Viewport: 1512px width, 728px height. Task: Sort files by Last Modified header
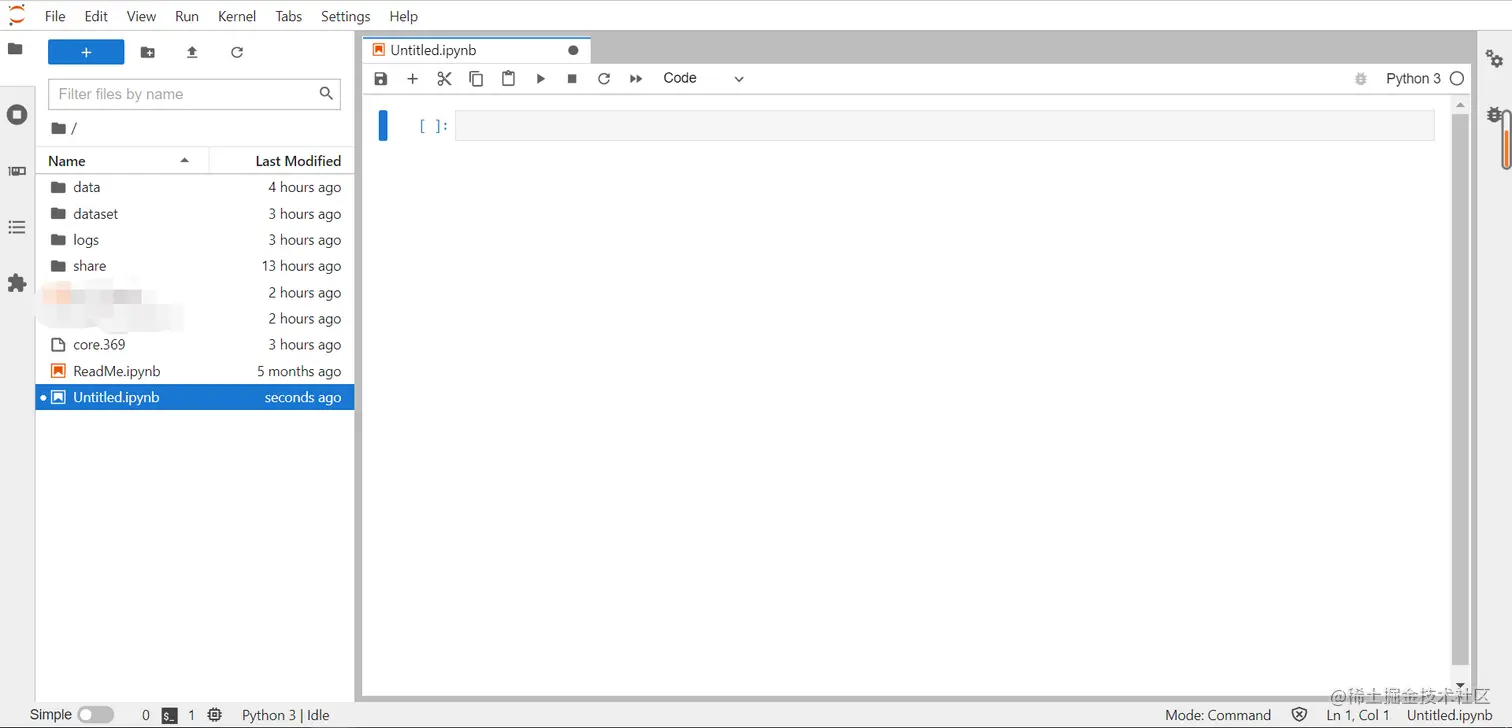coord(282,160)
